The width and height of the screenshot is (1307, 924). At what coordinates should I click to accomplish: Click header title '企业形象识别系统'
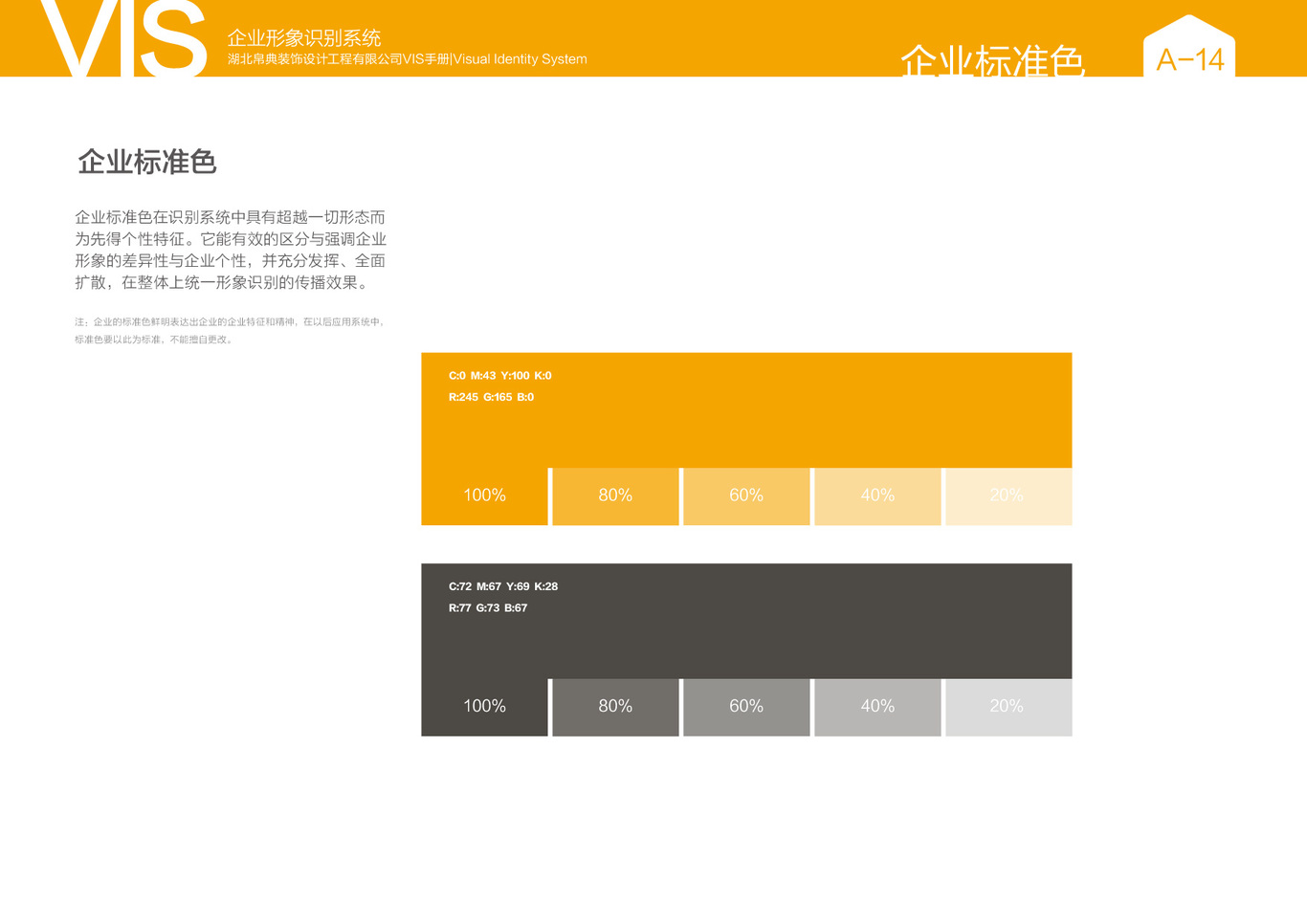pos(304,38)
